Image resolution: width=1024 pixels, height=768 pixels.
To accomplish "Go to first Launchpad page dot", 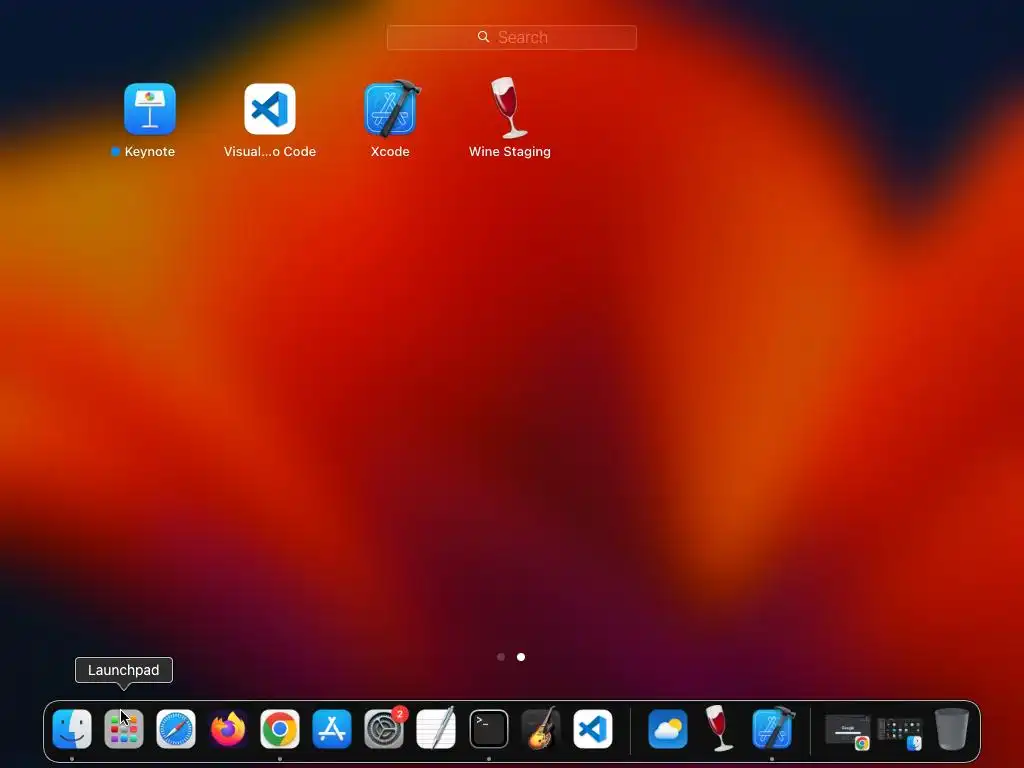I will (501, 657).
